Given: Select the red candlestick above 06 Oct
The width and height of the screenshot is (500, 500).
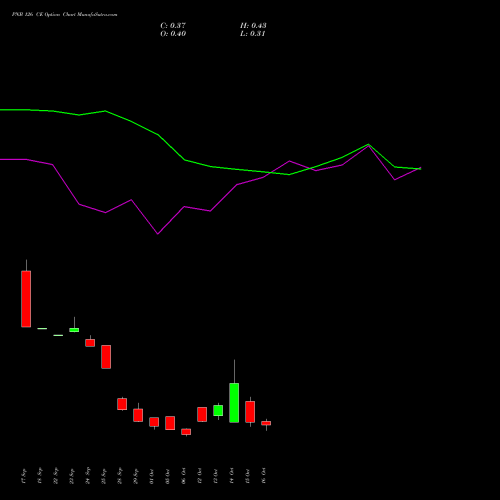Looking at the screenshot, I should [x=186, y=432].
